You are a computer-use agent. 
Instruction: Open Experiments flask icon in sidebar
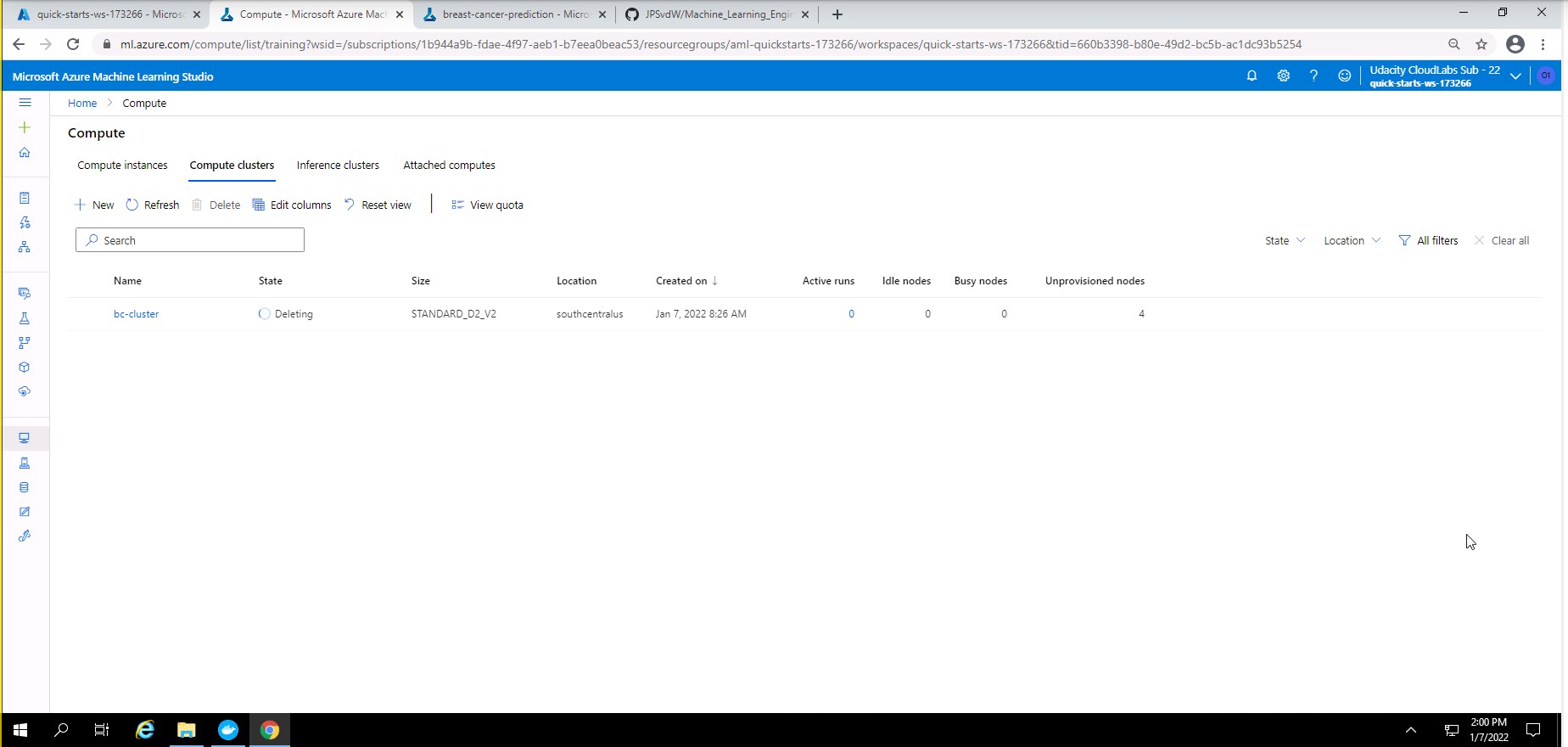[x=25, y=318]
